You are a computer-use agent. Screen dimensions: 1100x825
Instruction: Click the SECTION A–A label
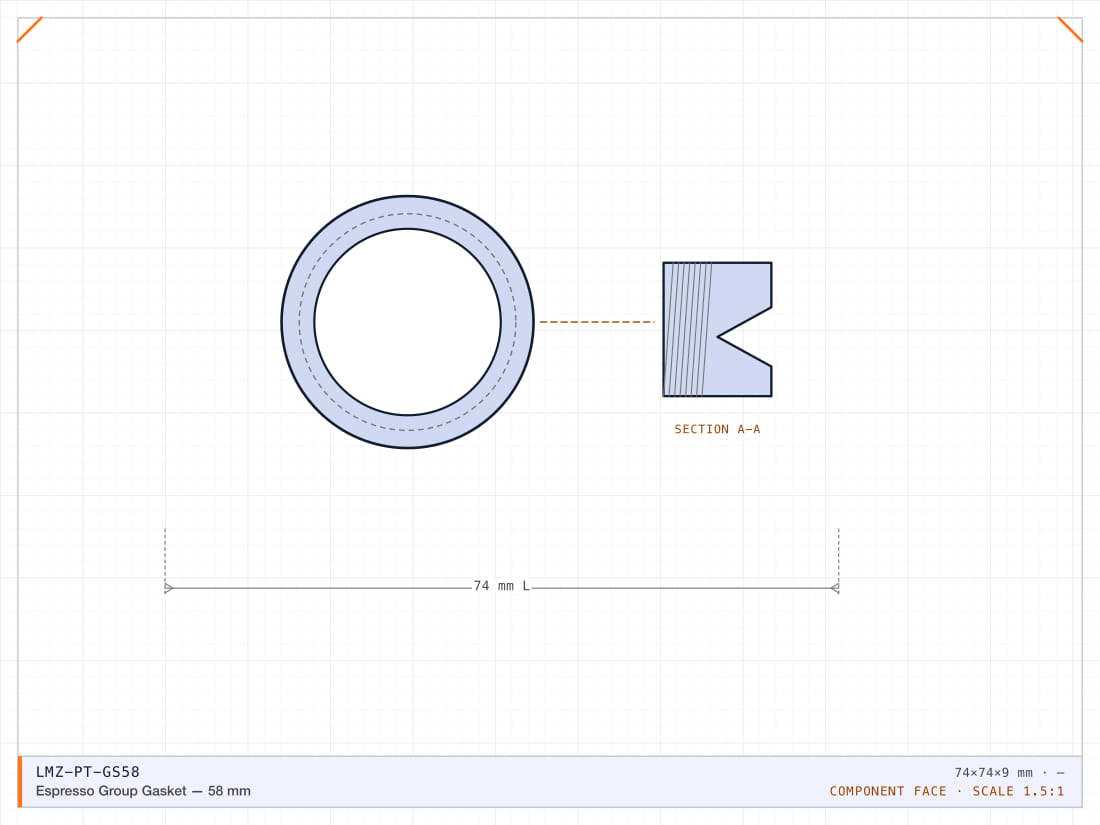(x=717, y=429)
